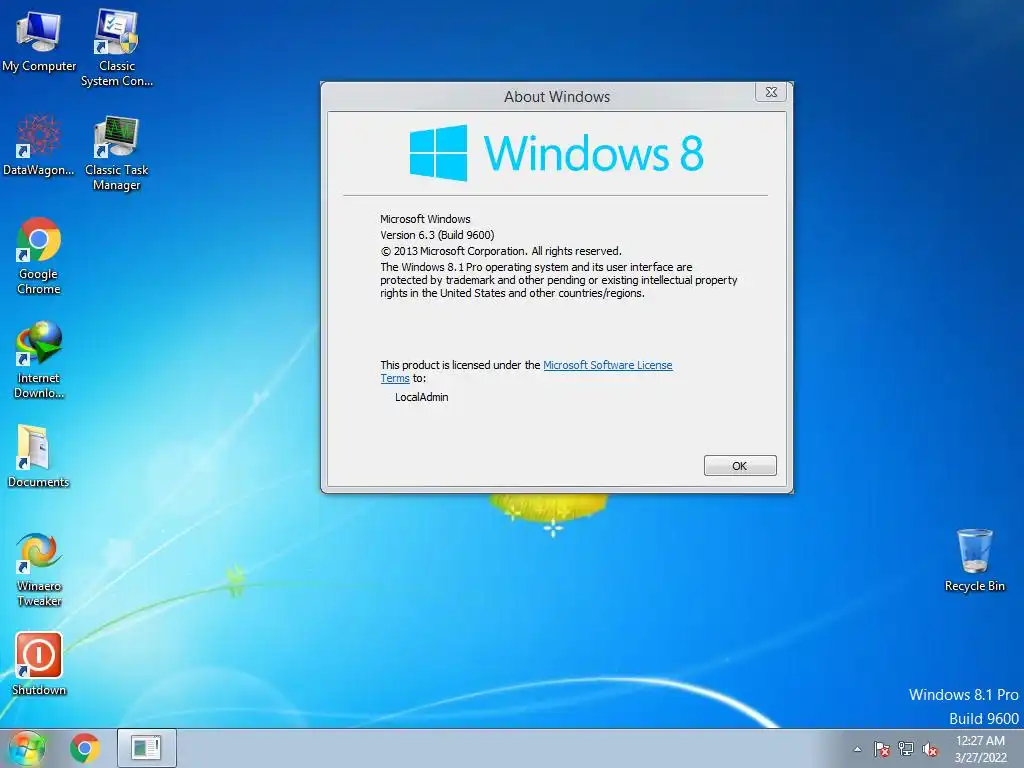Open the taskbar clock and date

click(x=980, y=749)
